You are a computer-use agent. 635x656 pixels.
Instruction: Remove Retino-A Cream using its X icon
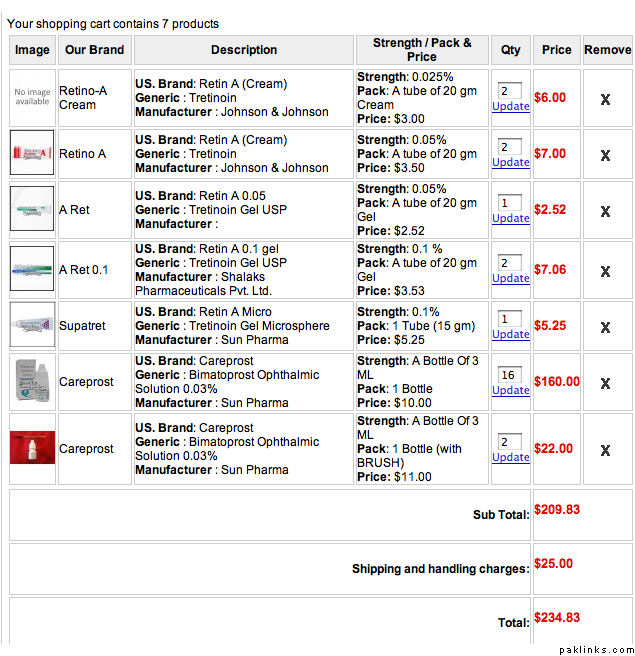[605, 99]
